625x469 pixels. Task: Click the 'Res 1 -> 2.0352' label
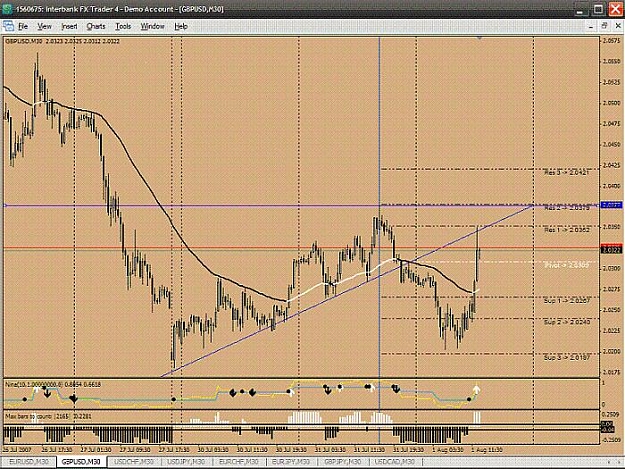567,230
